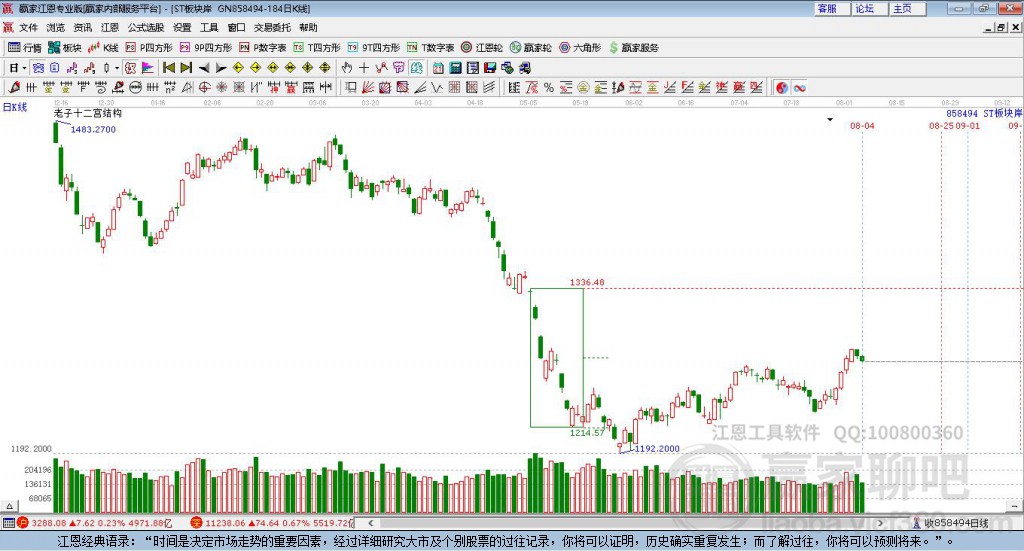Image resolution: width=1024 pixels, height=551 pixels.
Task: Click the 收858494日线 status entry
Action: tap(952, 523)
